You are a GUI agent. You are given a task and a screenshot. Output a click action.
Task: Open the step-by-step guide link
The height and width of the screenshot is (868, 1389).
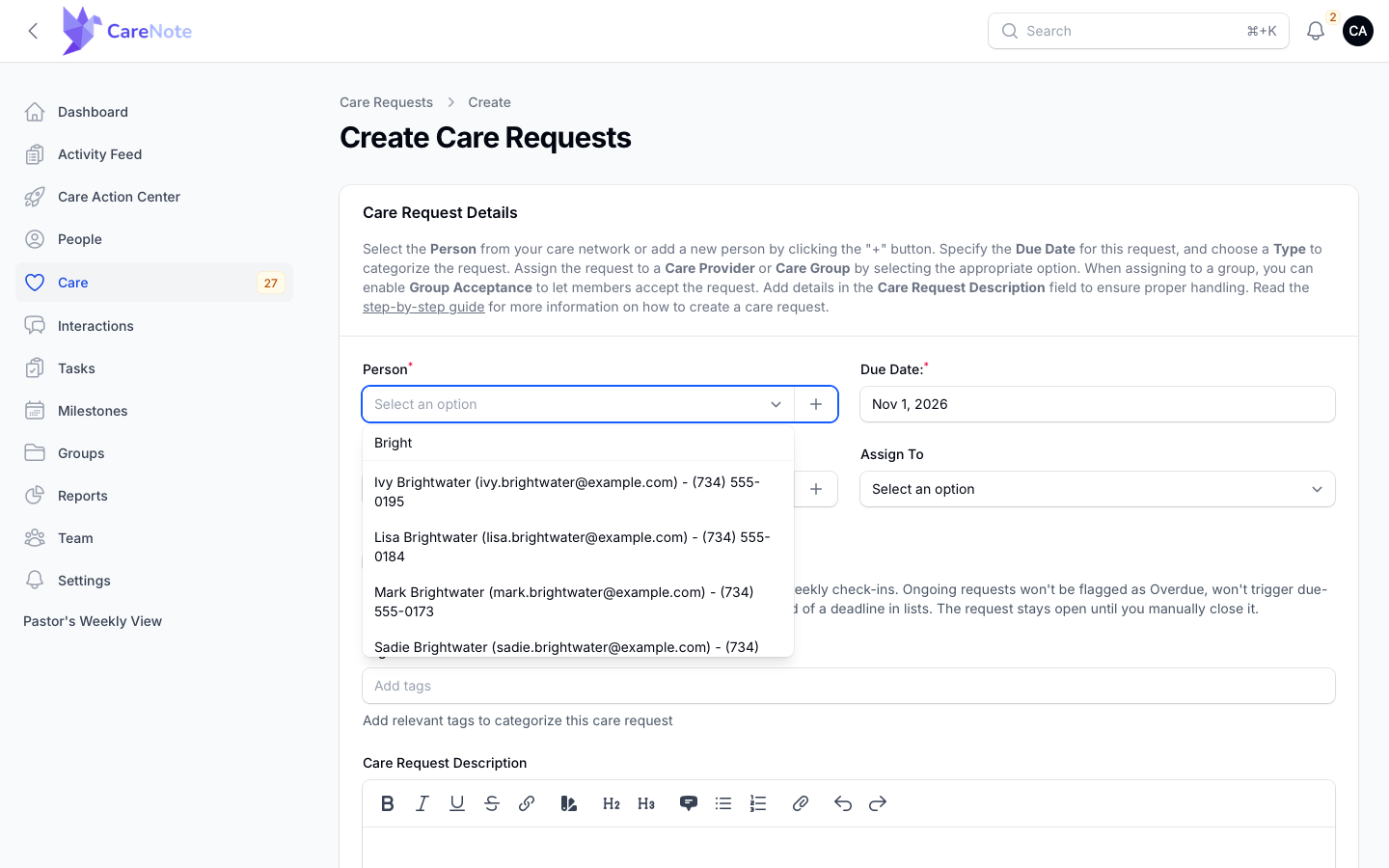[423, 307]
